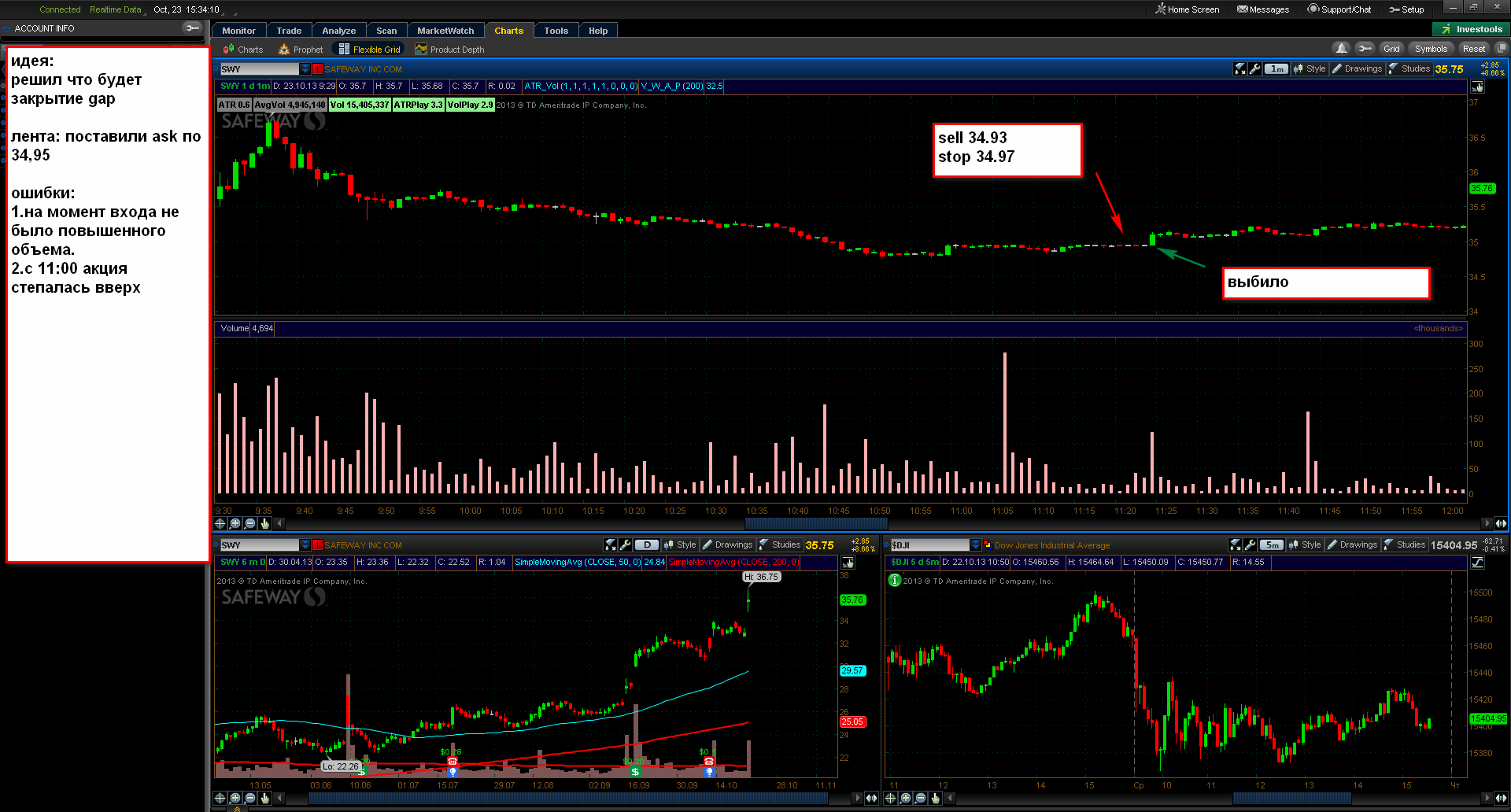Open the Studies menu on the $DJI chart
Screen dimensions: 1511x812
tap(1405, 544)
